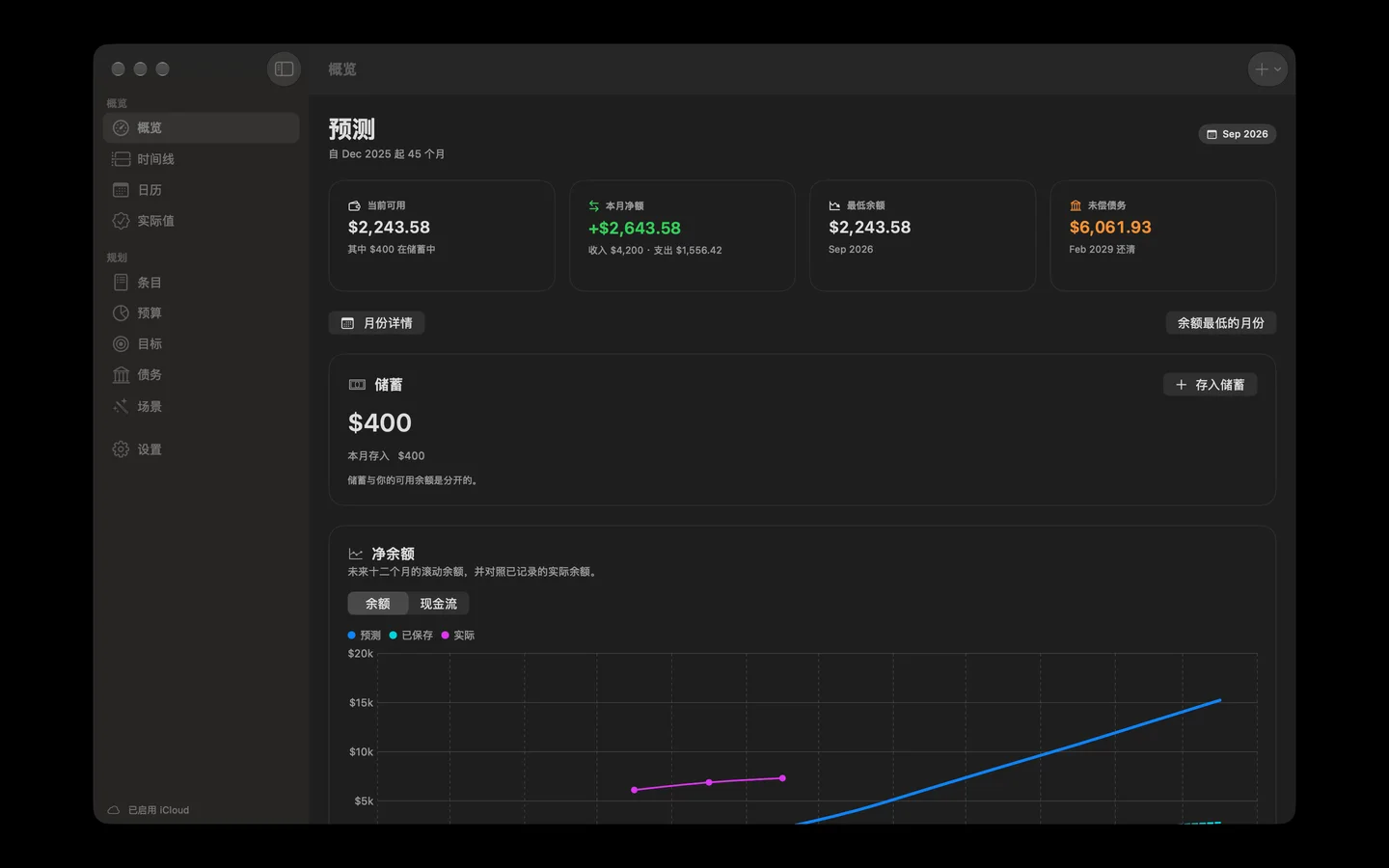
Task: Toggle the magenta 实际 legend item
Action: tap(458, 636)
